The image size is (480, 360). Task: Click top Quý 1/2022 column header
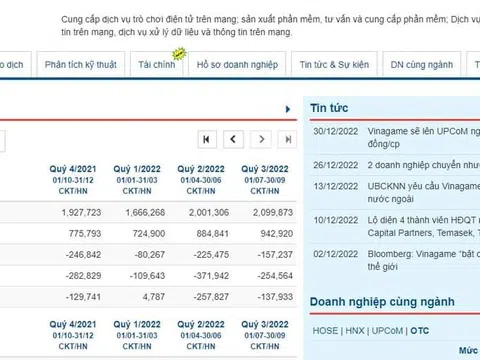tap(137, 179)
